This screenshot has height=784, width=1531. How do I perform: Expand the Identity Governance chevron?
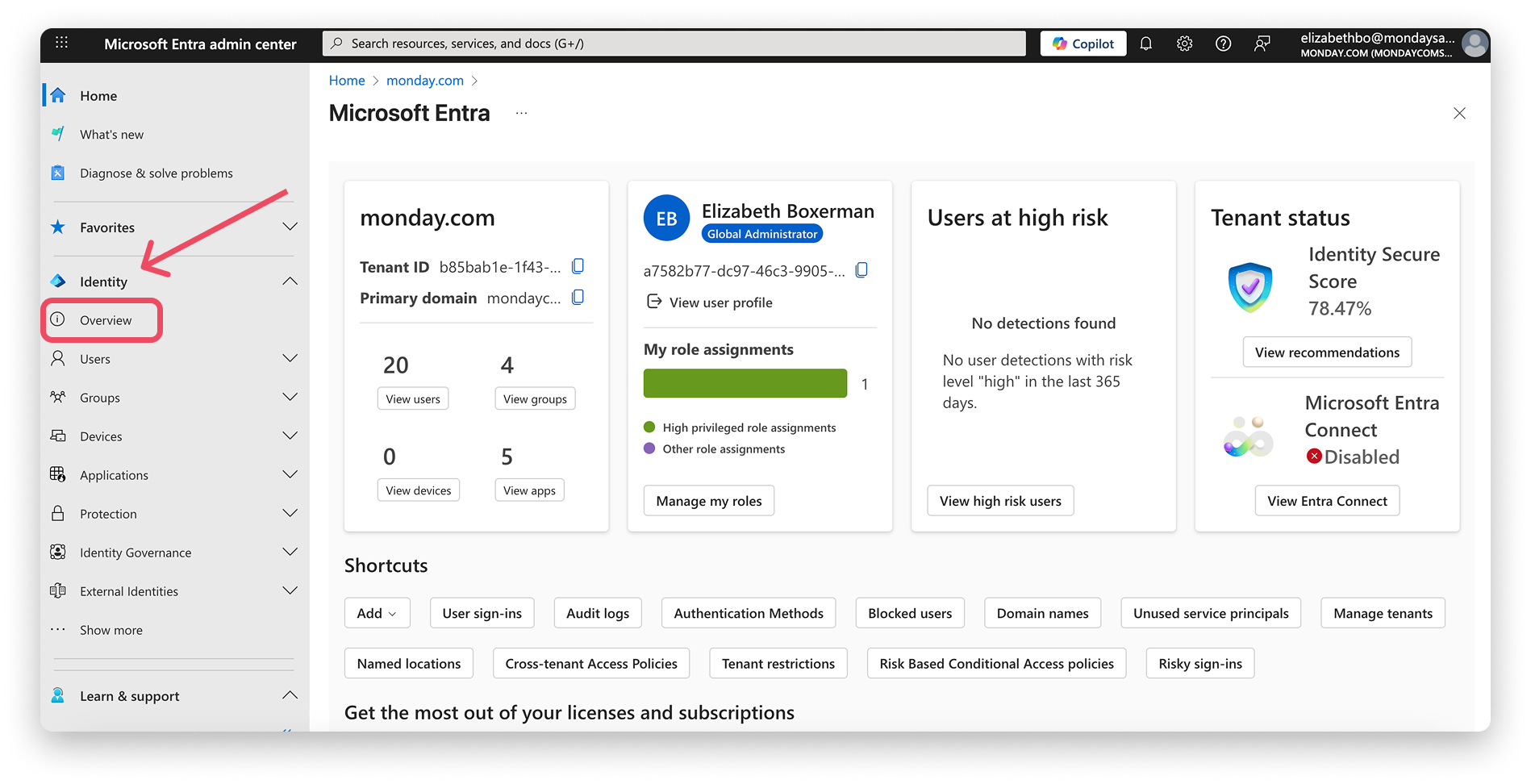pos(290,552)
